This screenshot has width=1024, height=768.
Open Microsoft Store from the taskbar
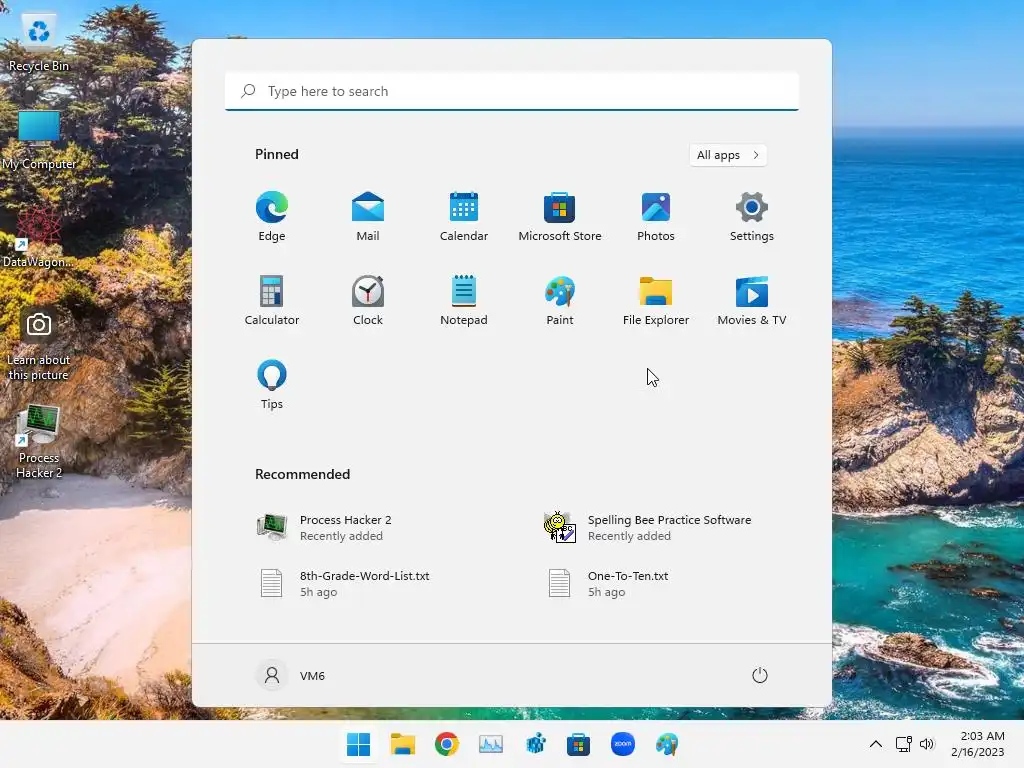pyautogui.click(x=579, y=744)
